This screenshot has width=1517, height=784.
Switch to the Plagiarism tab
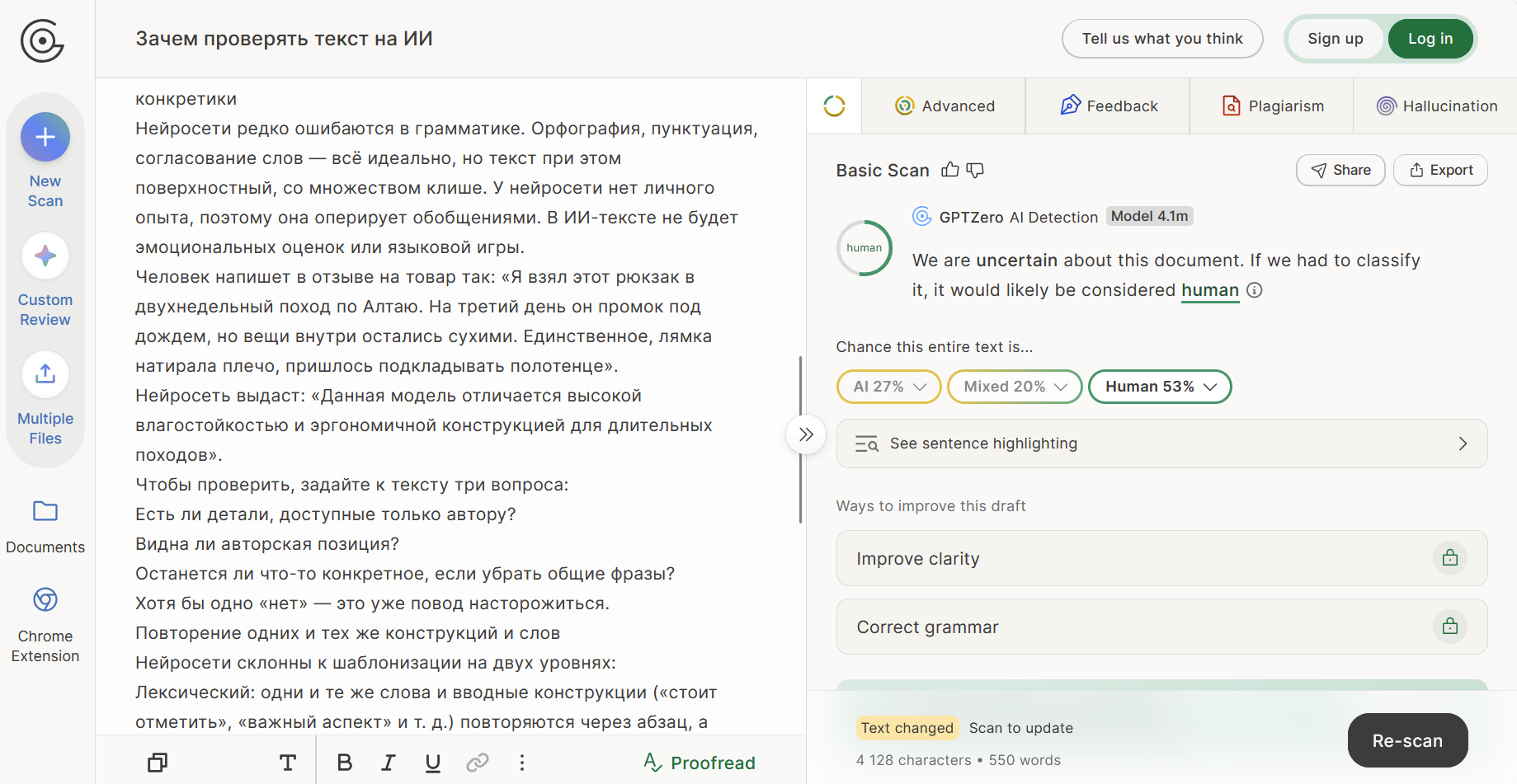point(1273,106)
